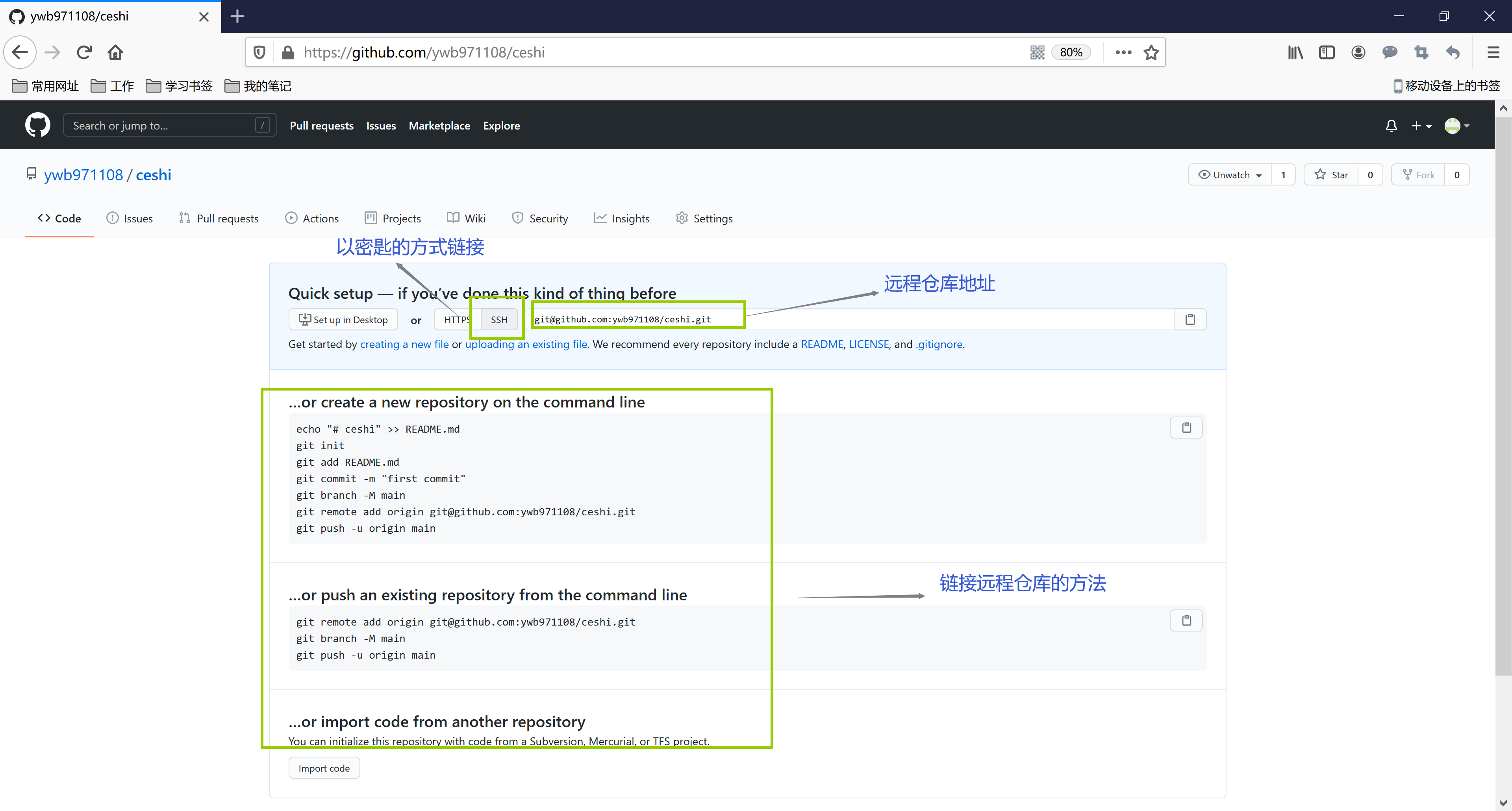Open Pull requests in the top navigation
Viewport: 1512px width, 811px height.
[321, 126]
